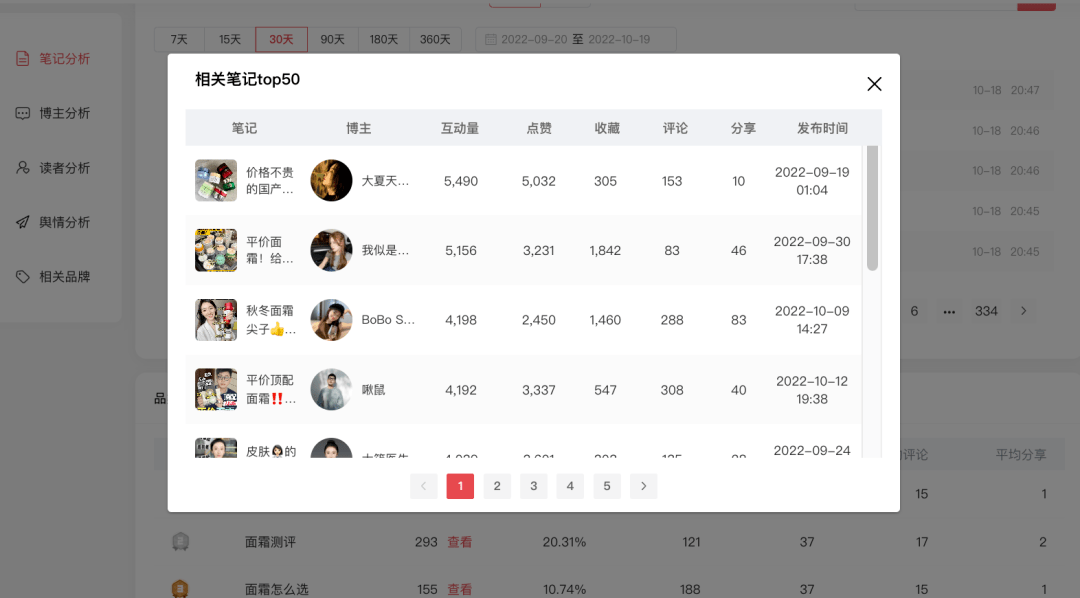Click the 分享 column header
Image resolution: width=1080 pixels, height=598 pixels.
pyautogui.click(x=743, y=128)
